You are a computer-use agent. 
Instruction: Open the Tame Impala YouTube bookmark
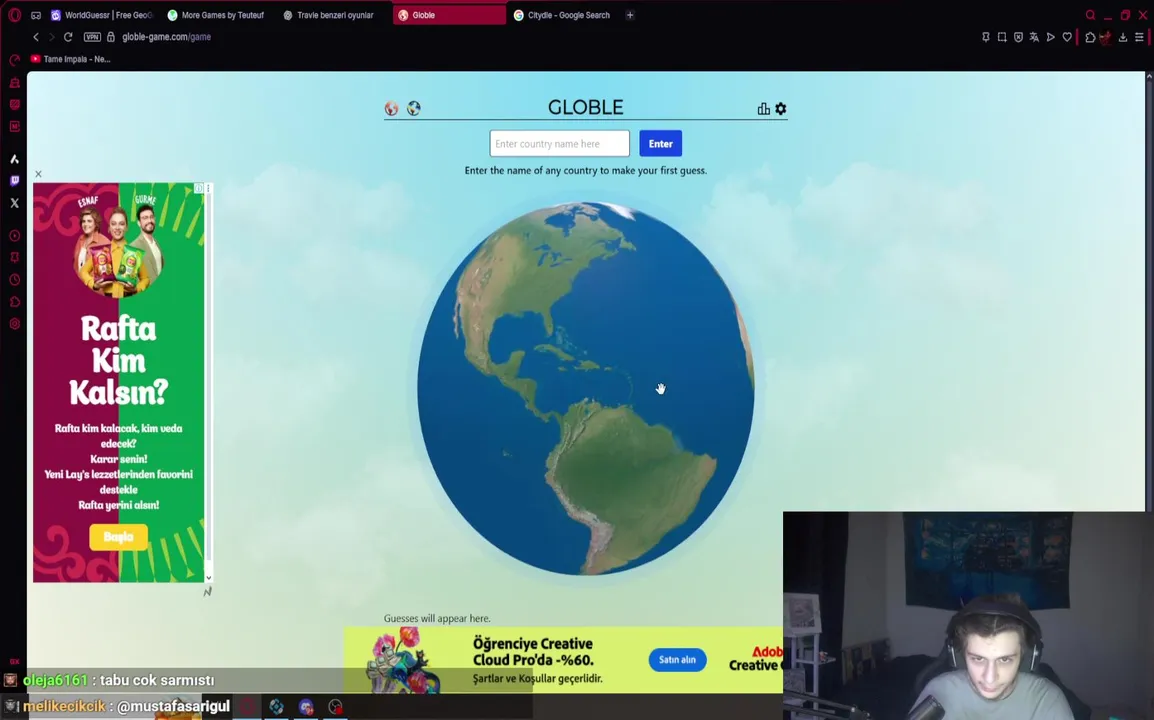click(71, 59)
